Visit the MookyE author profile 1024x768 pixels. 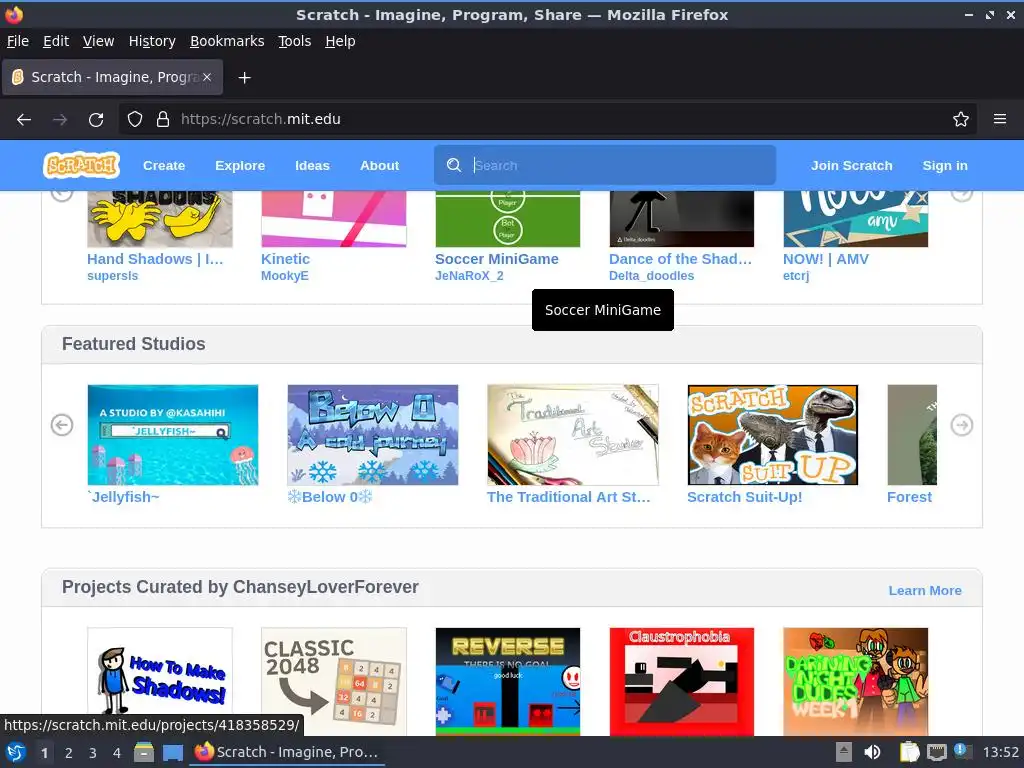click(285, 276)
